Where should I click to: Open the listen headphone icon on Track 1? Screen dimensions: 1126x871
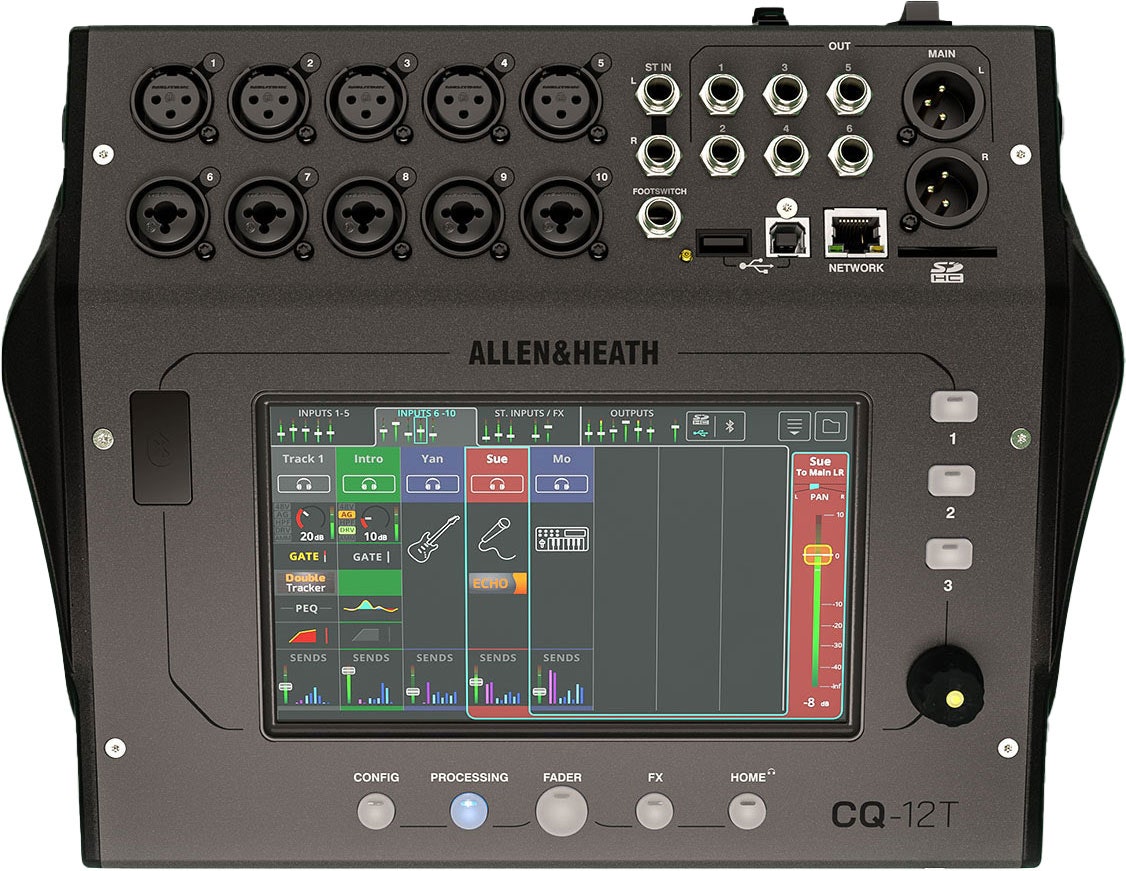coord(304,482)
